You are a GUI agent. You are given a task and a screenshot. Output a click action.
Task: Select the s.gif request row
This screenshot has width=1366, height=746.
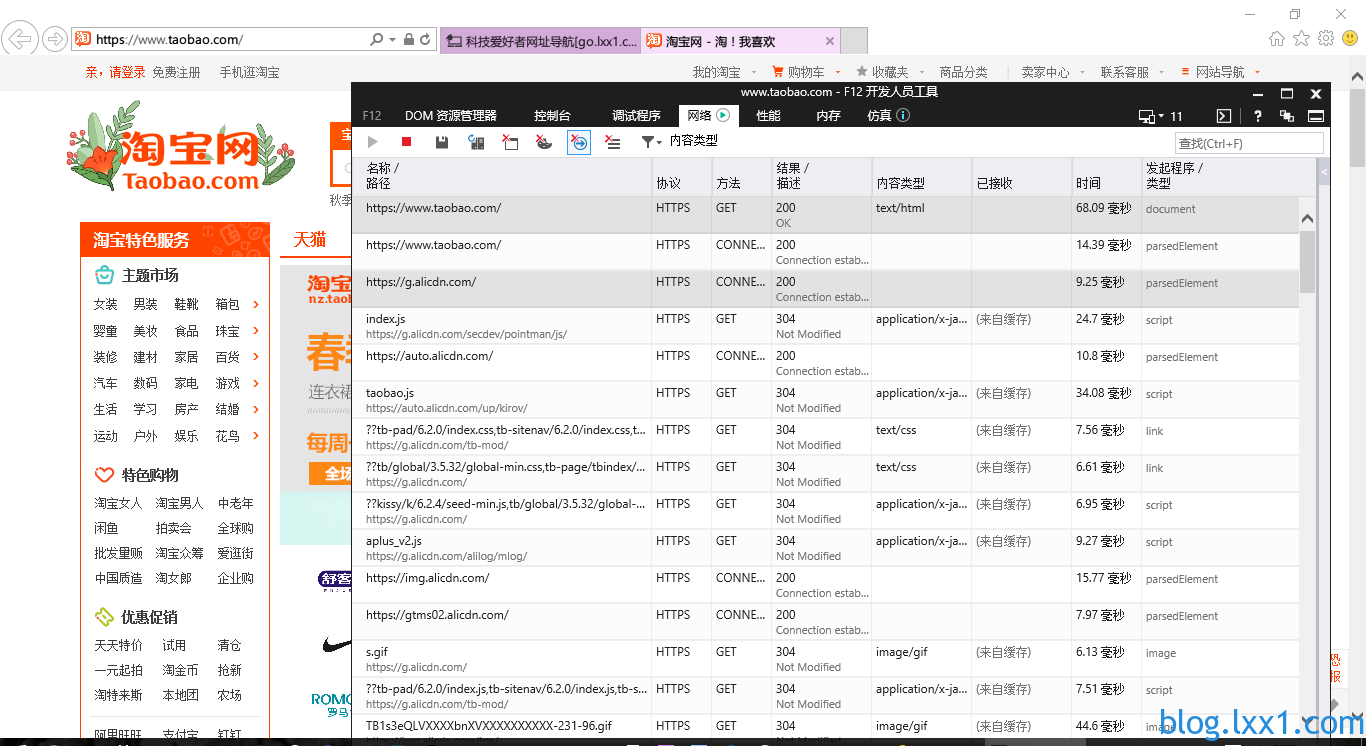point(825,659)
